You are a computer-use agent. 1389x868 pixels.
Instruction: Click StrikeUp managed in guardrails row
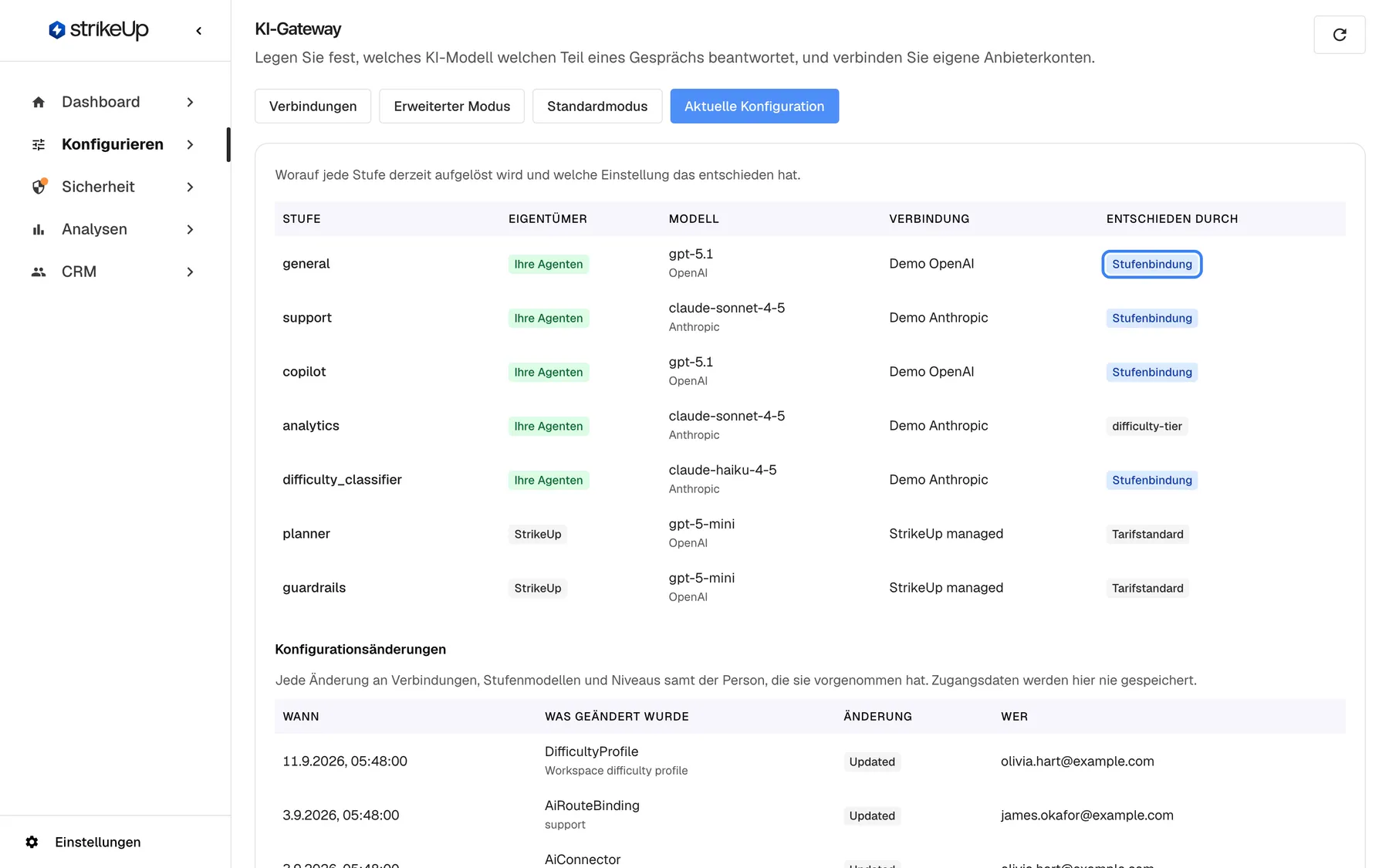[x=946, y=588]
